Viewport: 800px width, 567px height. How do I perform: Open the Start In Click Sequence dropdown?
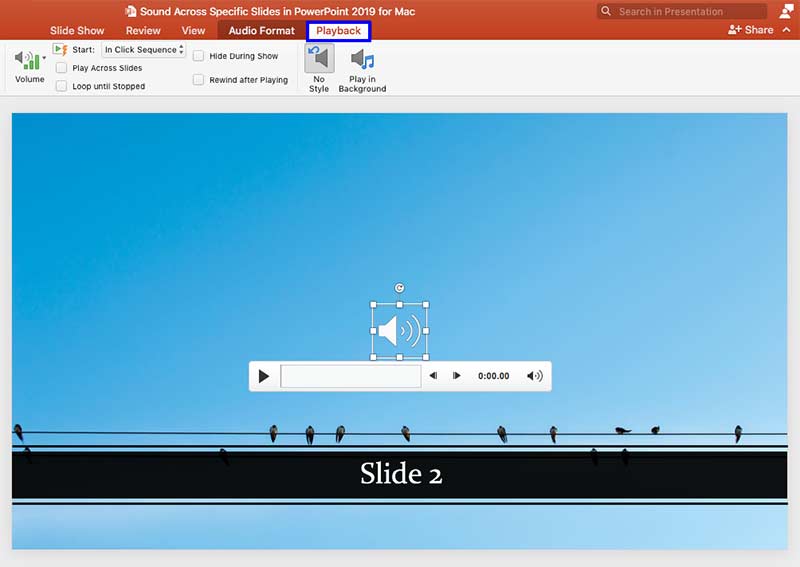[144, 50]
